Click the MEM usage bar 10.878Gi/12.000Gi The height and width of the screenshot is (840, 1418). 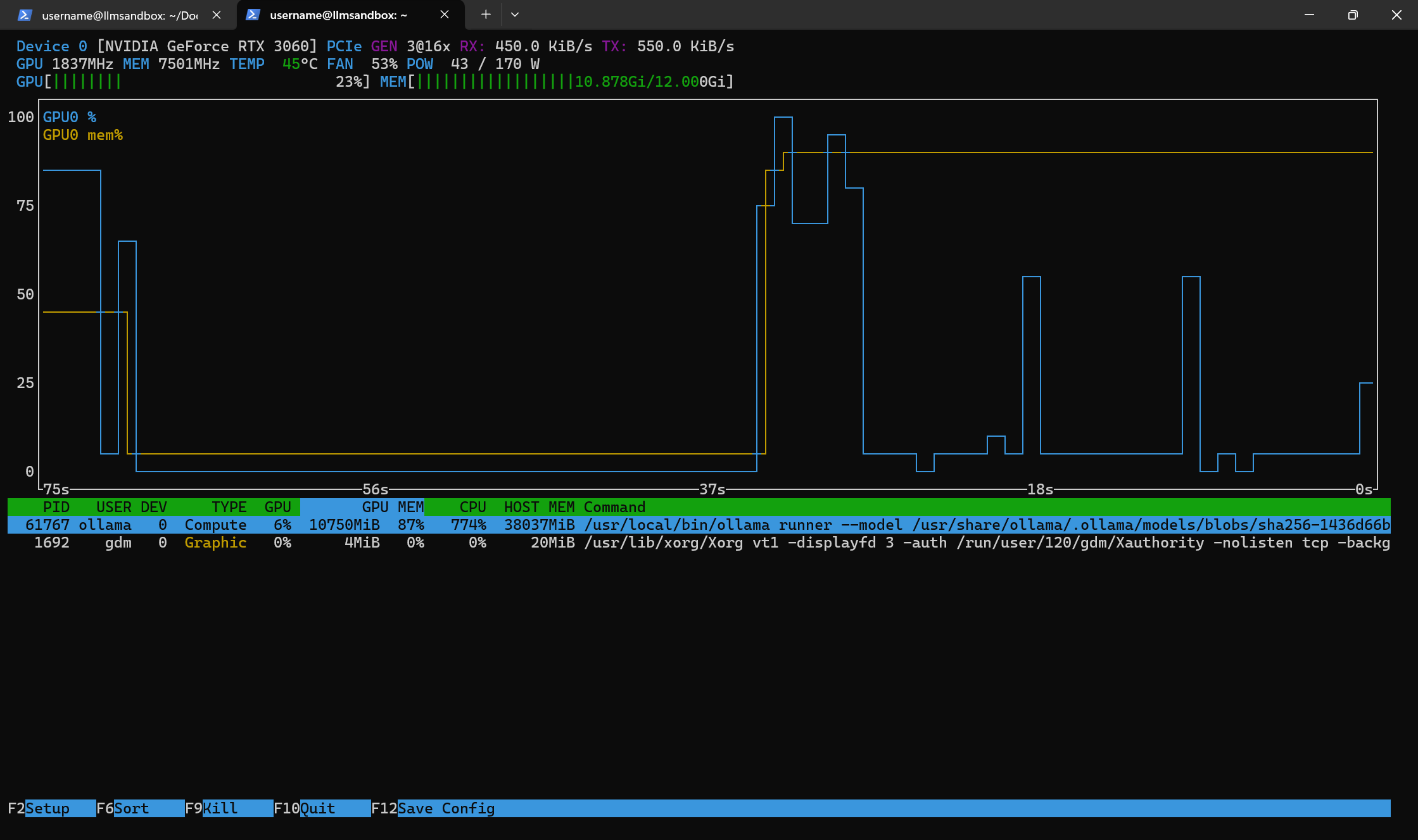(x=557, y=82)
